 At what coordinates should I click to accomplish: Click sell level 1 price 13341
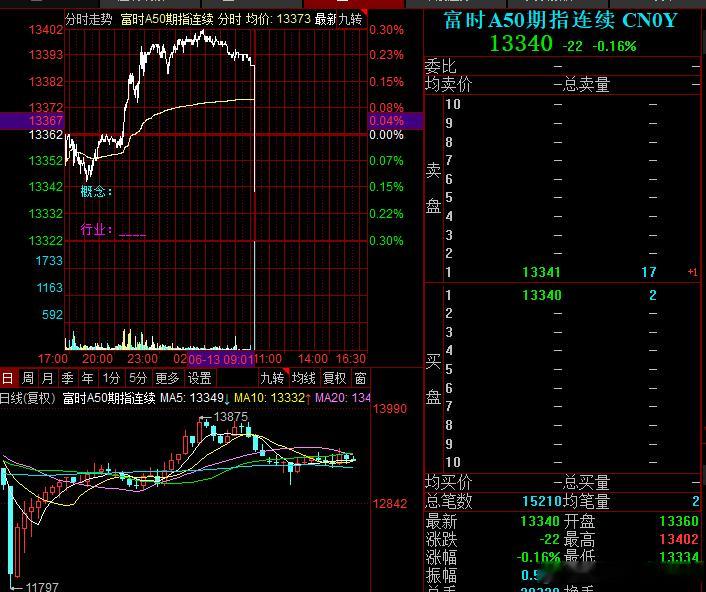(542, 272)
